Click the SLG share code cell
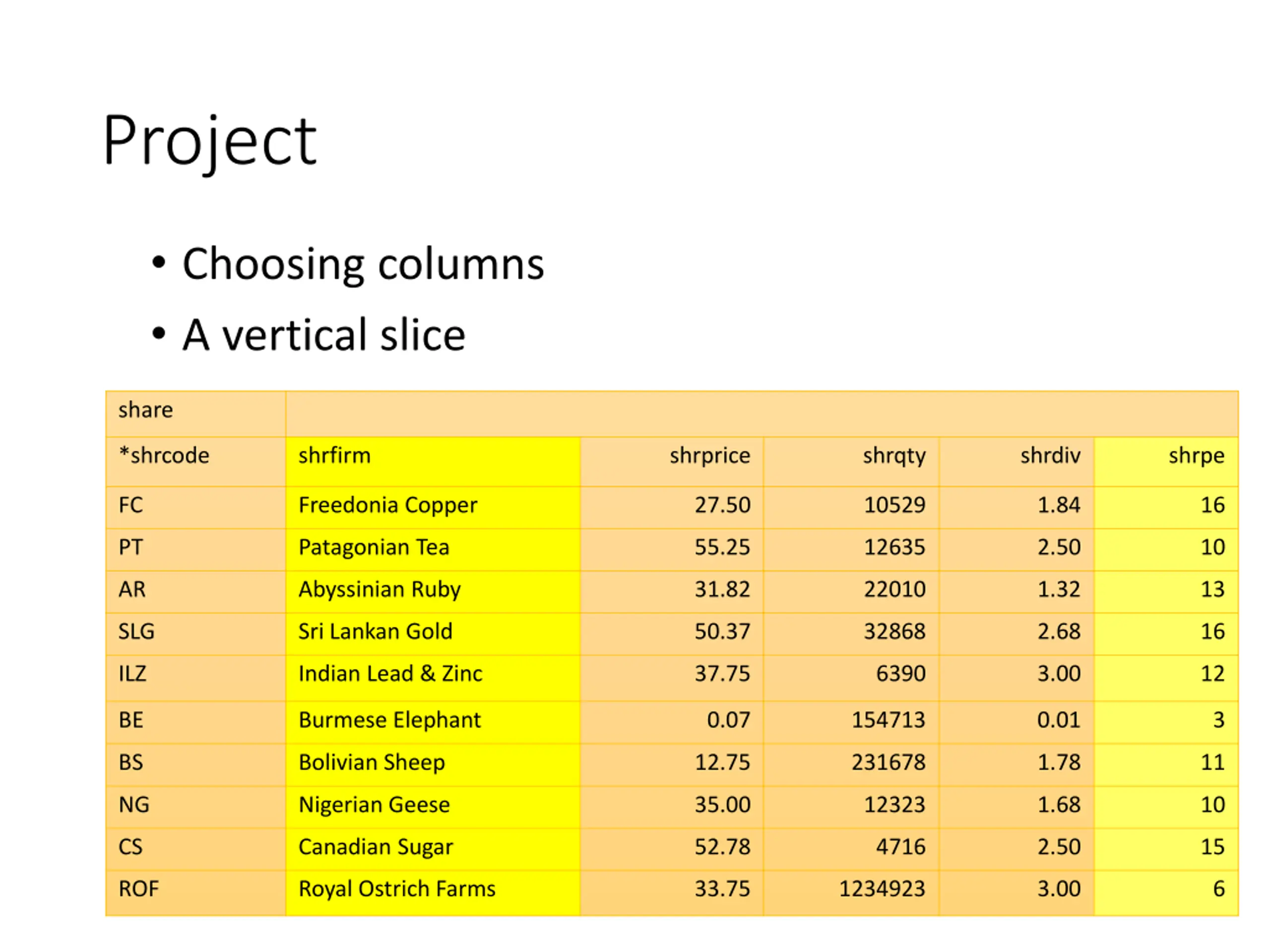The image size is (1270, 952). (196, 634)
